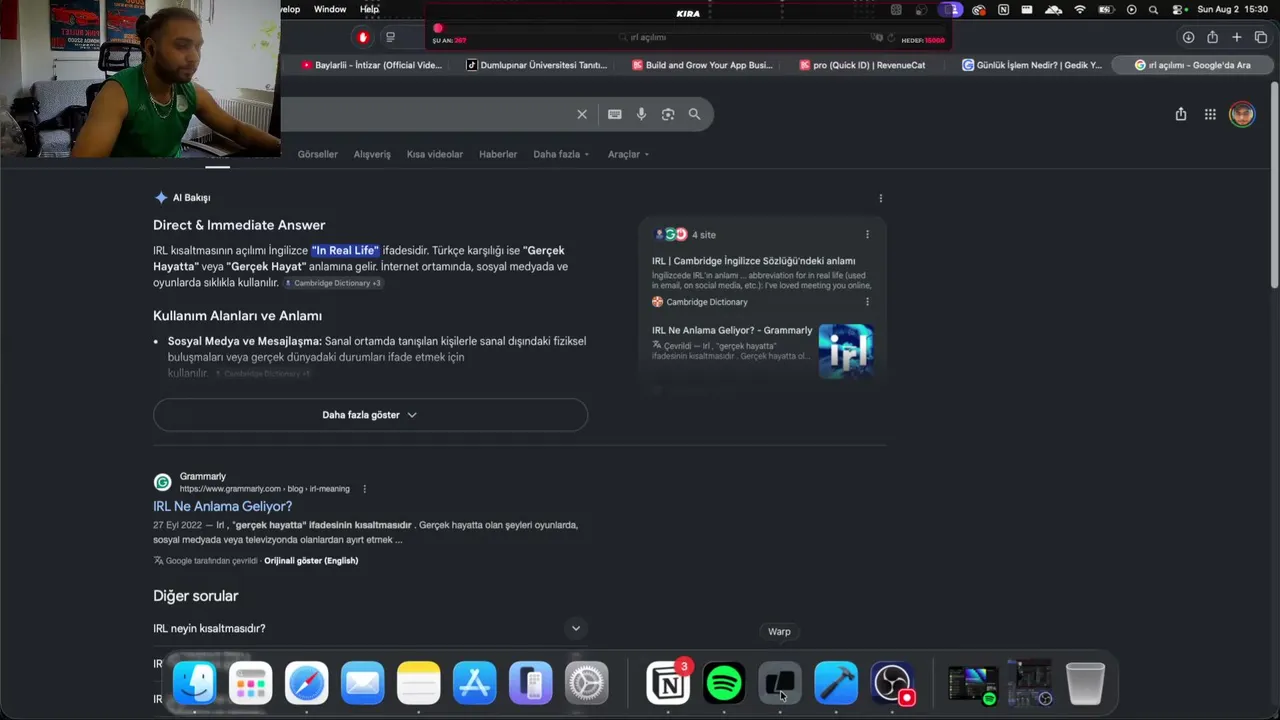Open Spotlight search in the menu bar

[1154, 10]
